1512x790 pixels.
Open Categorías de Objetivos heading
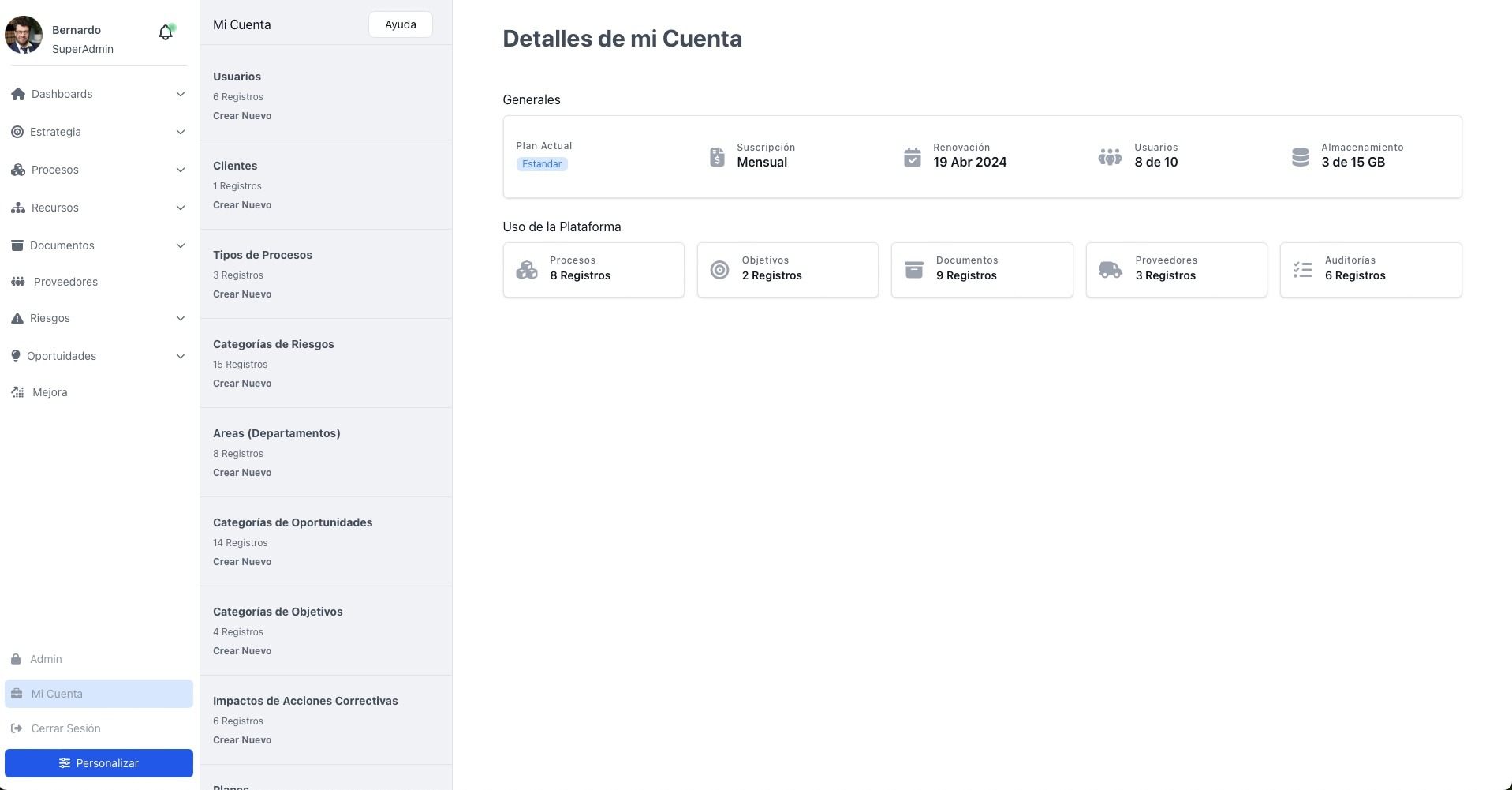click(x=278, y=612)
